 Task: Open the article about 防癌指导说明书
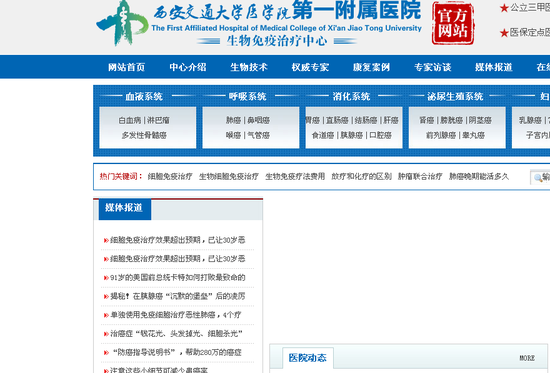(x=177, y=352)
